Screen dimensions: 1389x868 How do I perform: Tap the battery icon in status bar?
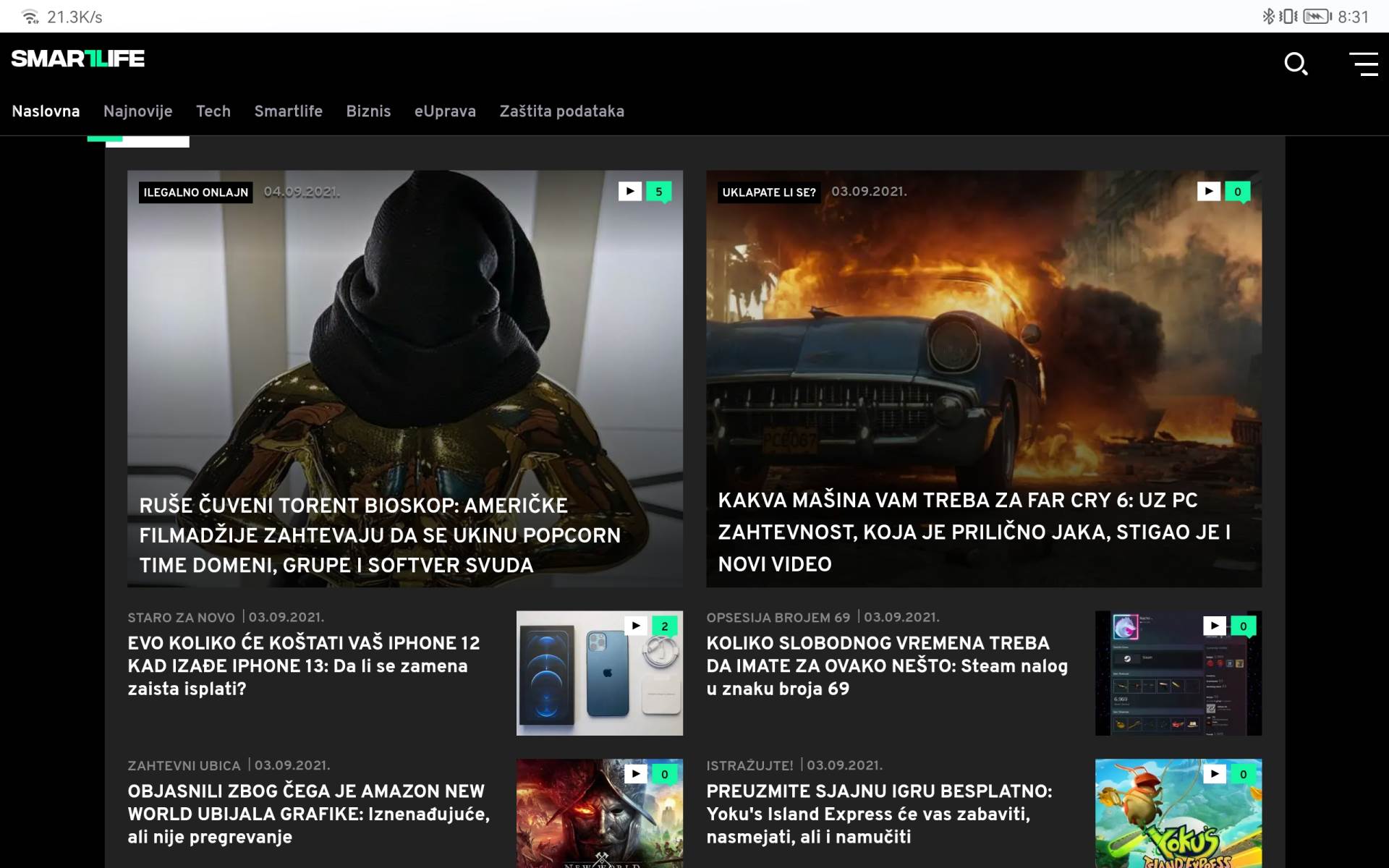pos(1317,16)
